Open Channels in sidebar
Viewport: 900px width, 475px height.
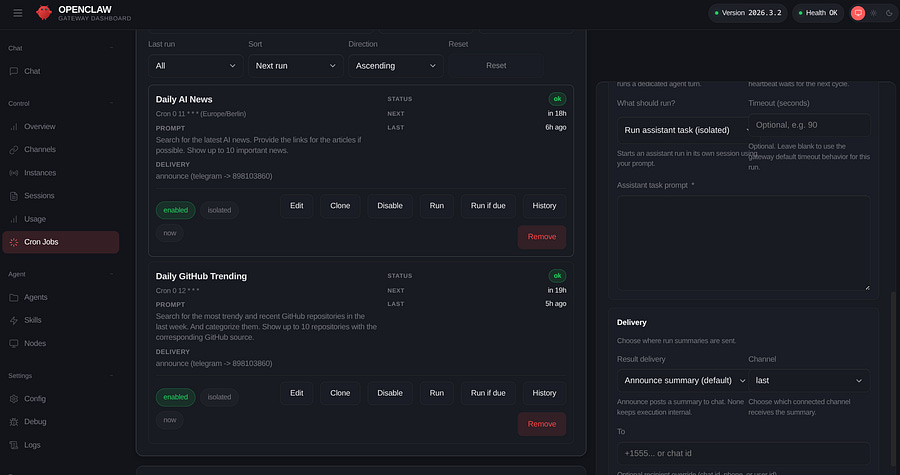(60, 149)
